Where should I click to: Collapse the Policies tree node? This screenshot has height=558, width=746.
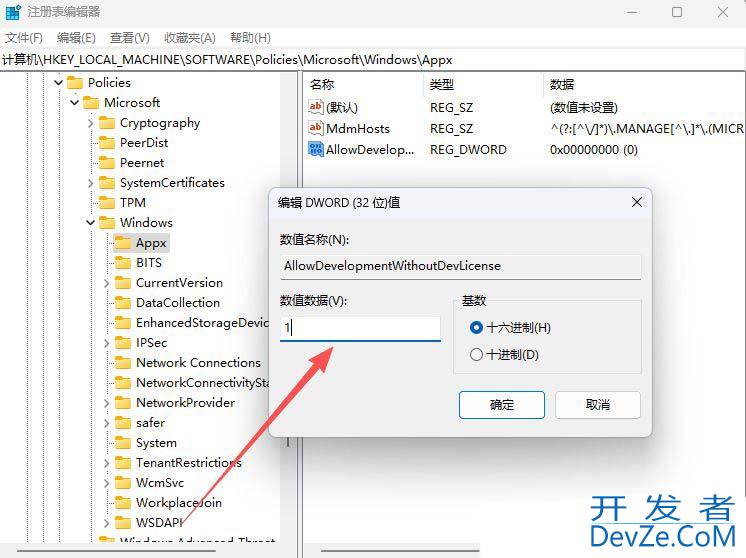[x=59, y=83]
